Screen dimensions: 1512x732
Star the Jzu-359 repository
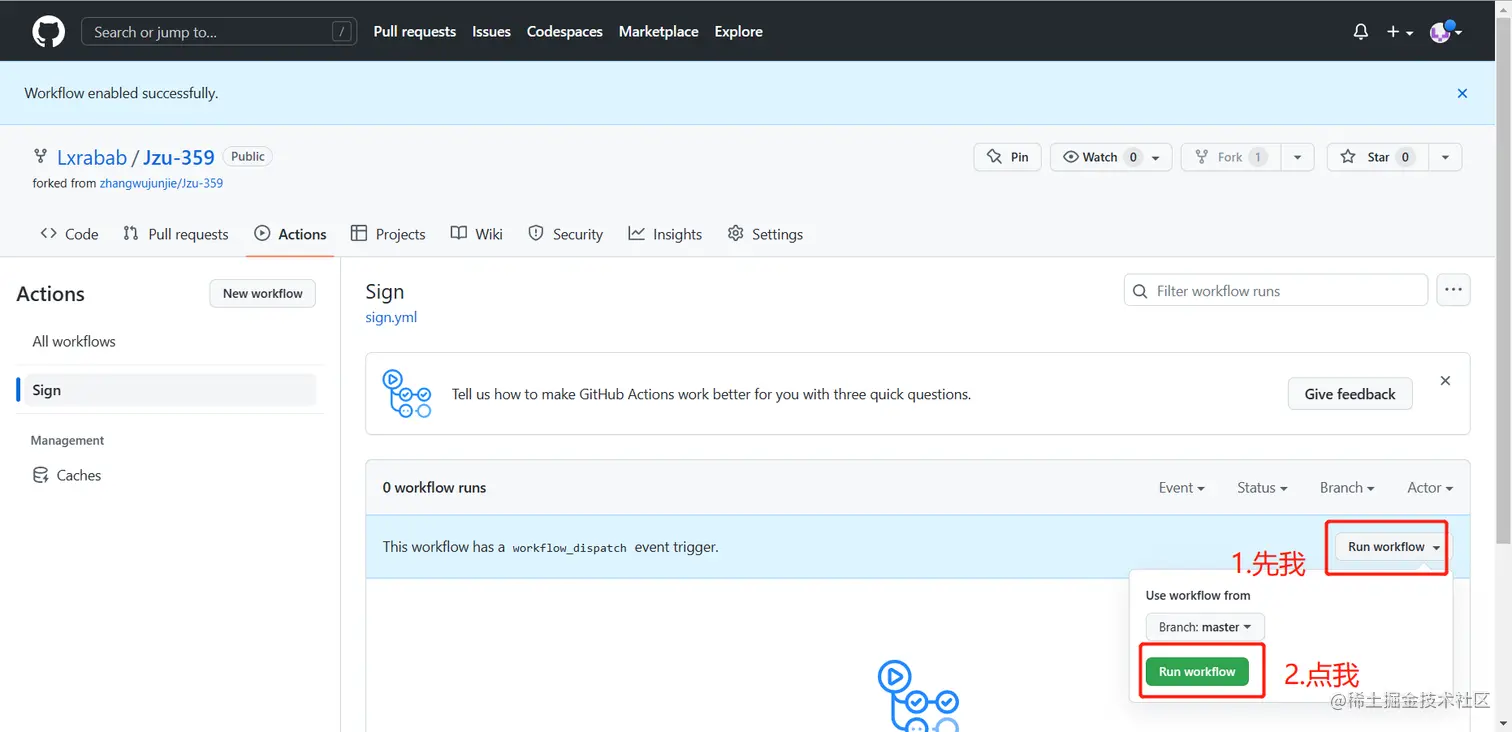coord(1377,157)
